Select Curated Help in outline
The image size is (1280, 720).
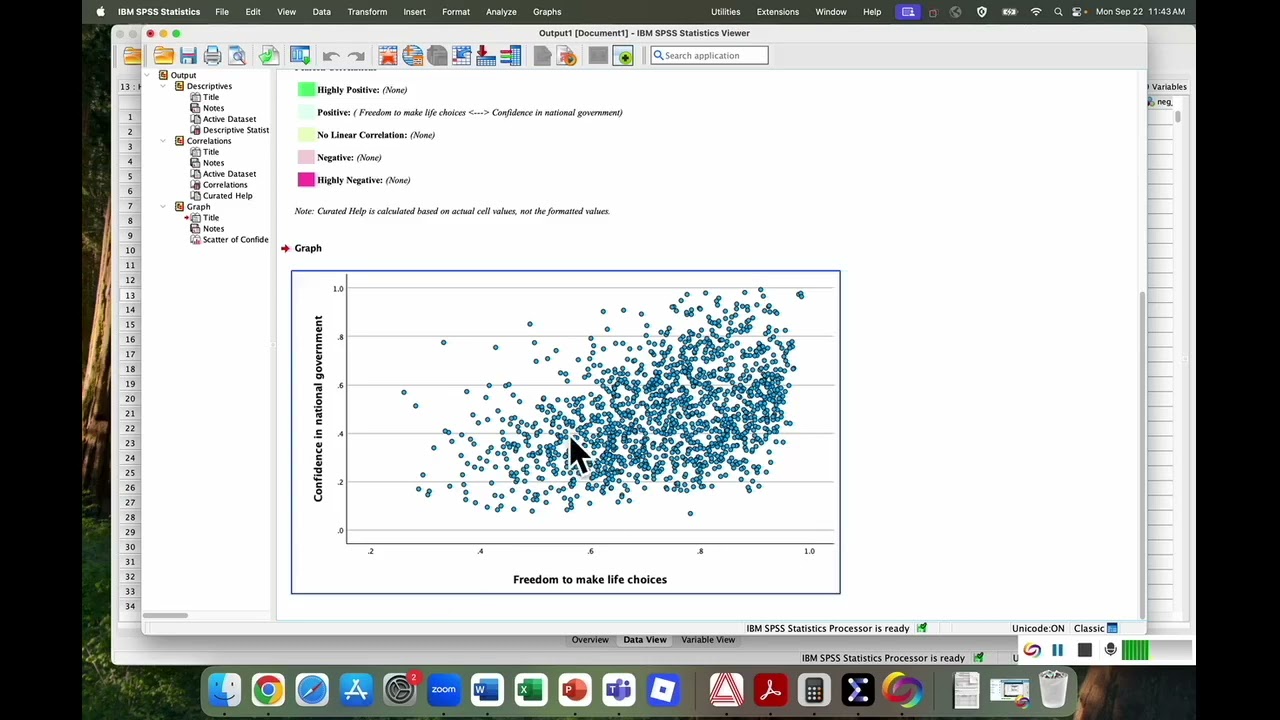pos(227,196)
